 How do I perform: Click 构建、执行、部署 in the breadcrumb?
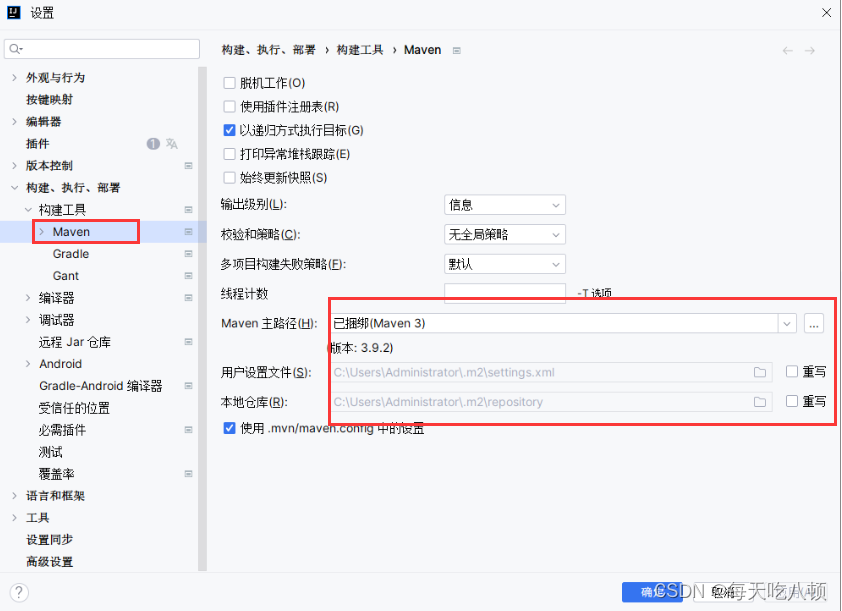tap(268, 50)
